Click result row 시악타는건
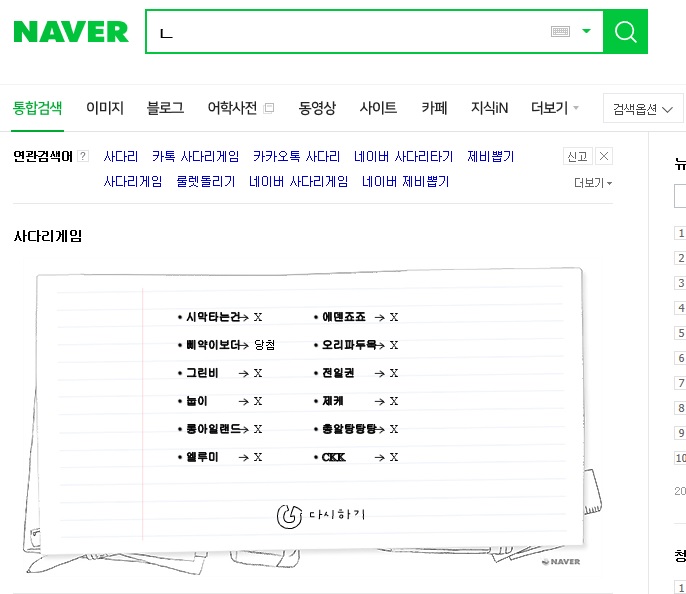 click(220, 317)
